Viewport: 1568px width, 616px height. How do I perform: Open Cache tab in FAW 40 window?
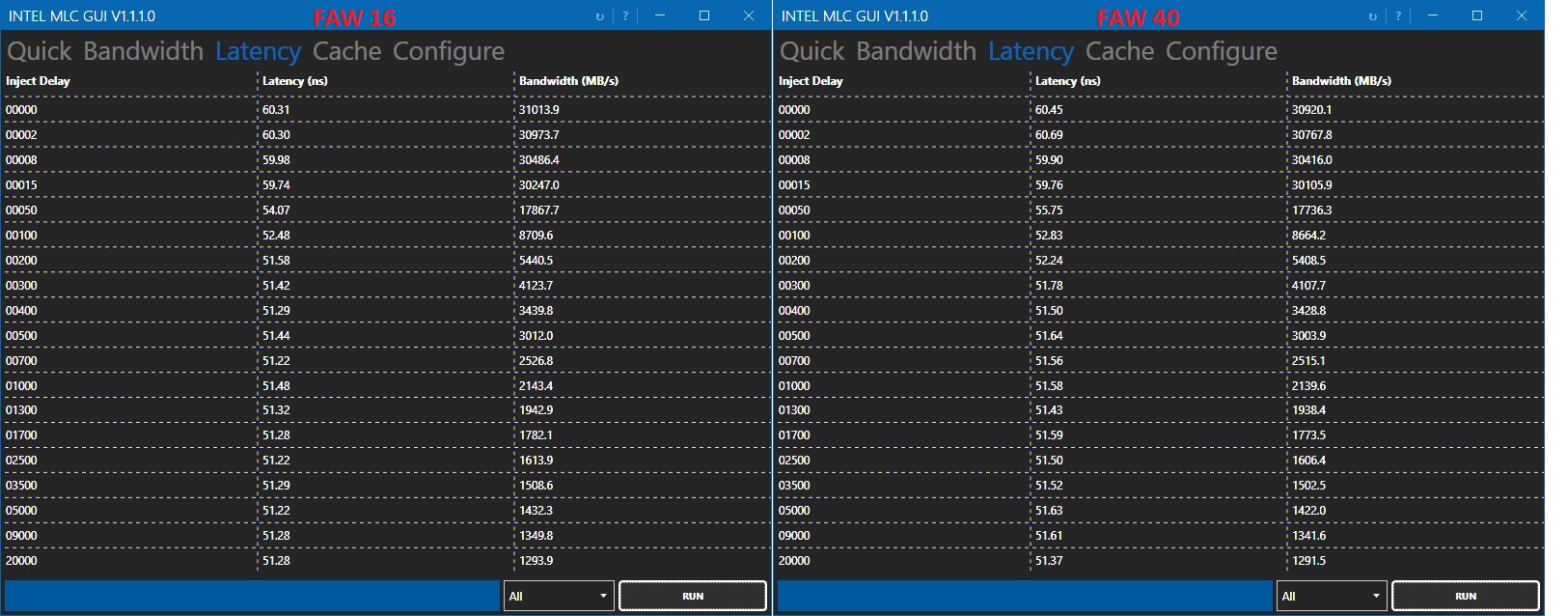tap(1120, 51)
